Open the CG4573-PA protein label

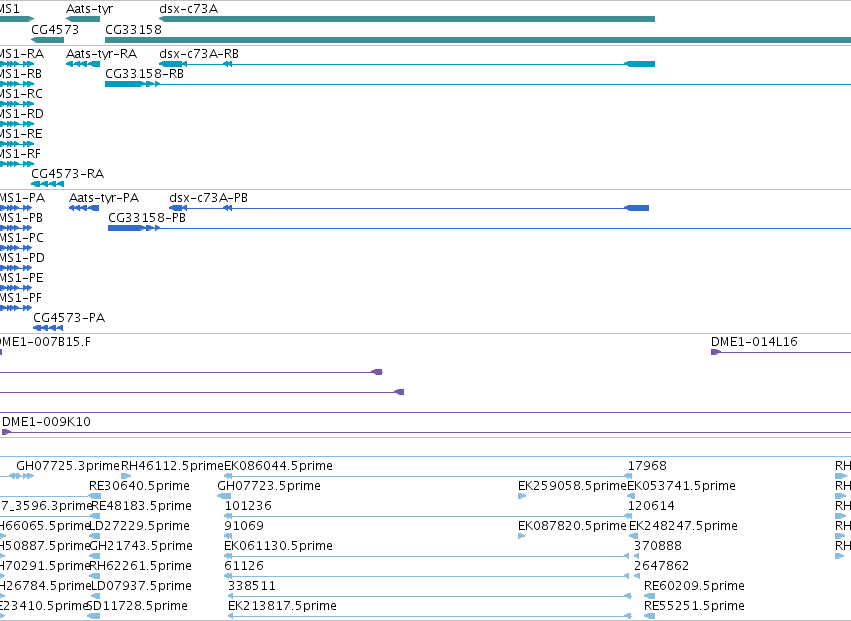click(69, 318)
